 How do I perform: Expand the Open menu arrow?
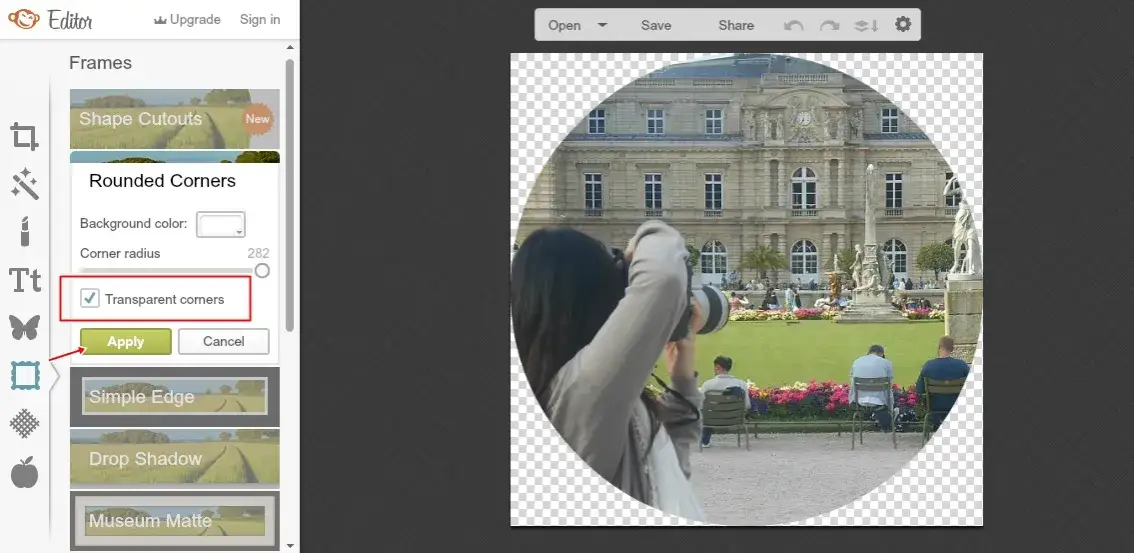pos(602,25)
